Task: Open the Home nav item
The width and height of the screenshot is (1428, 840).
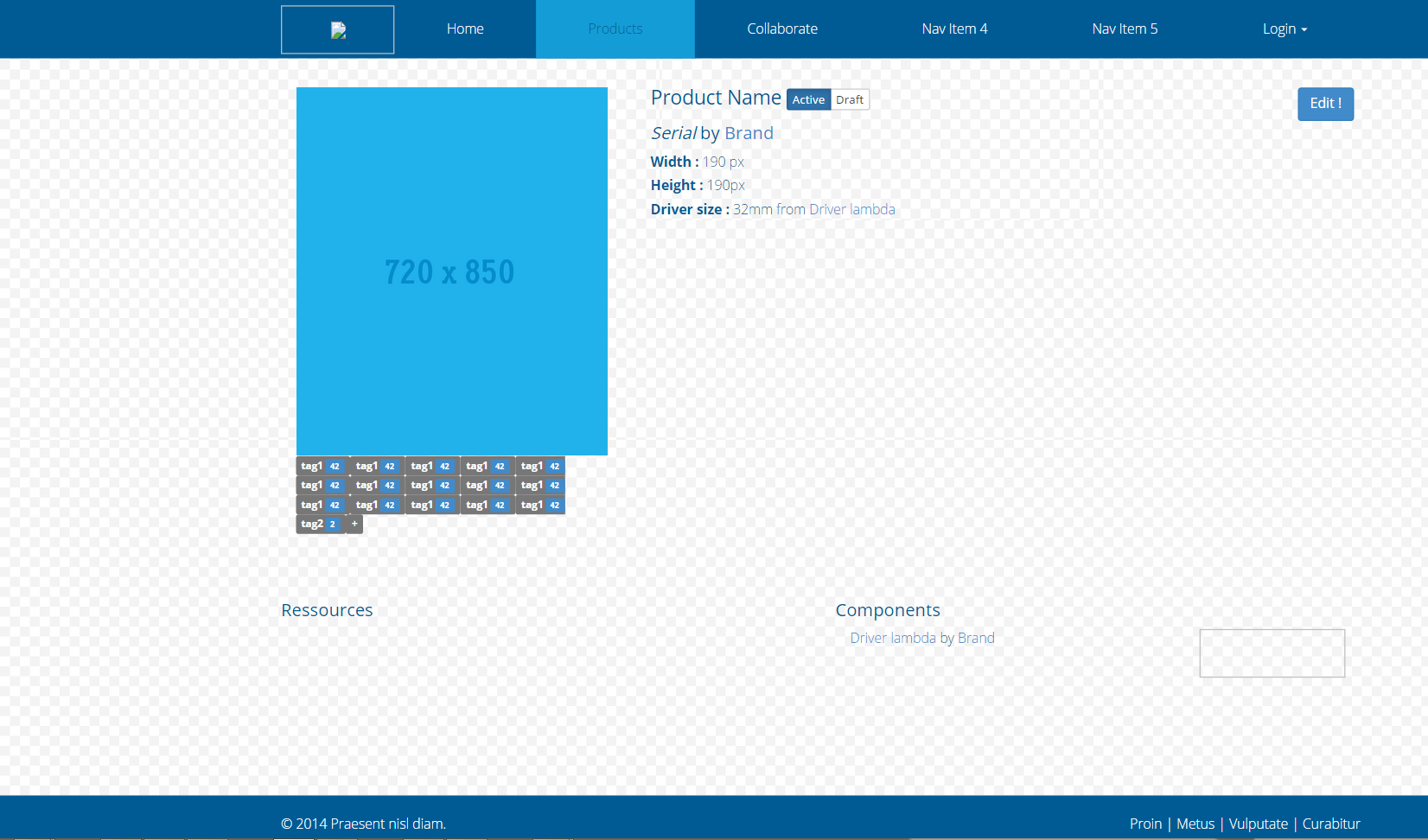Action: 465,29
